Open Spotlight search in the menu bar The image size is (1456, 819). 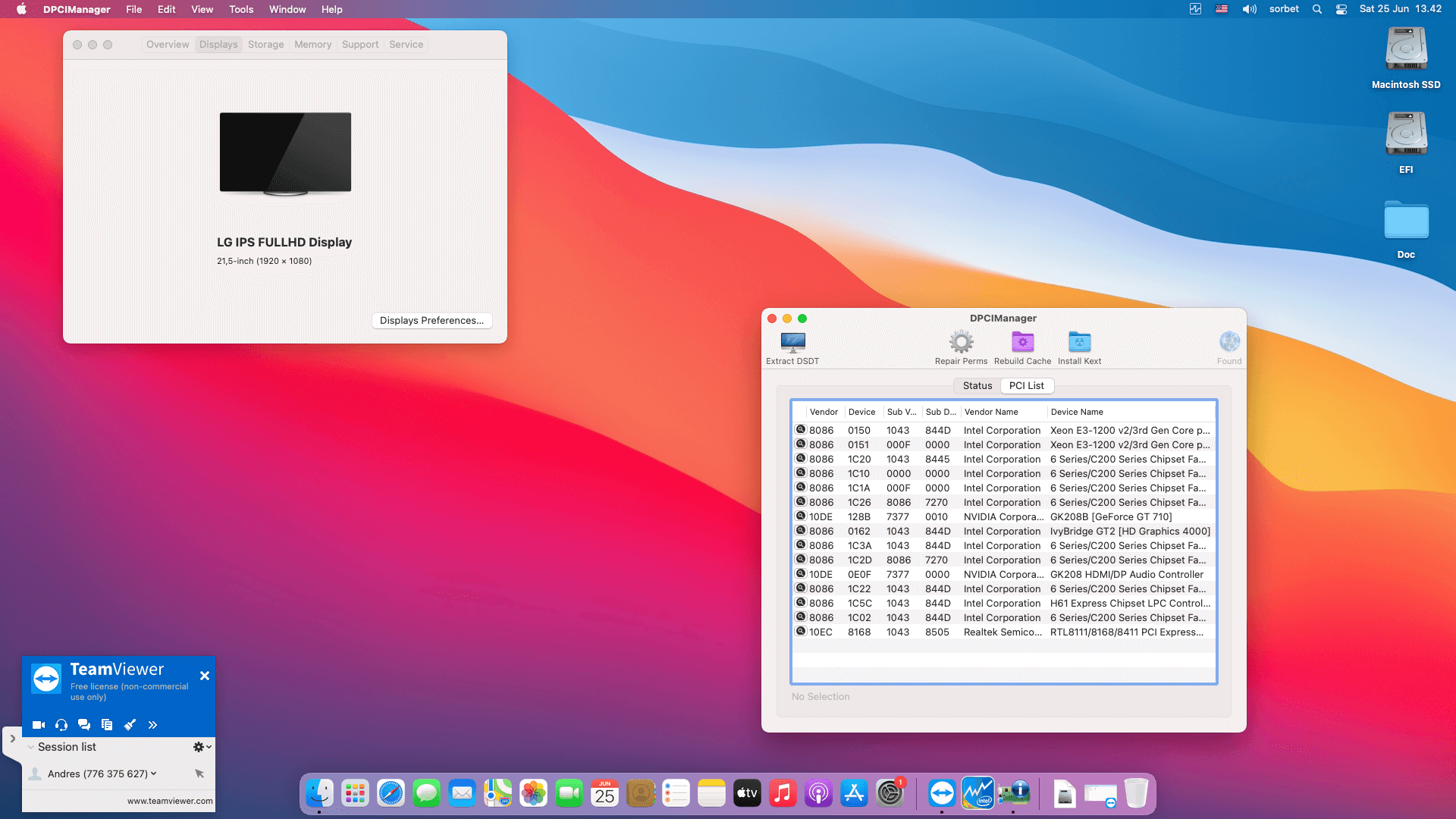point(1317,9)
